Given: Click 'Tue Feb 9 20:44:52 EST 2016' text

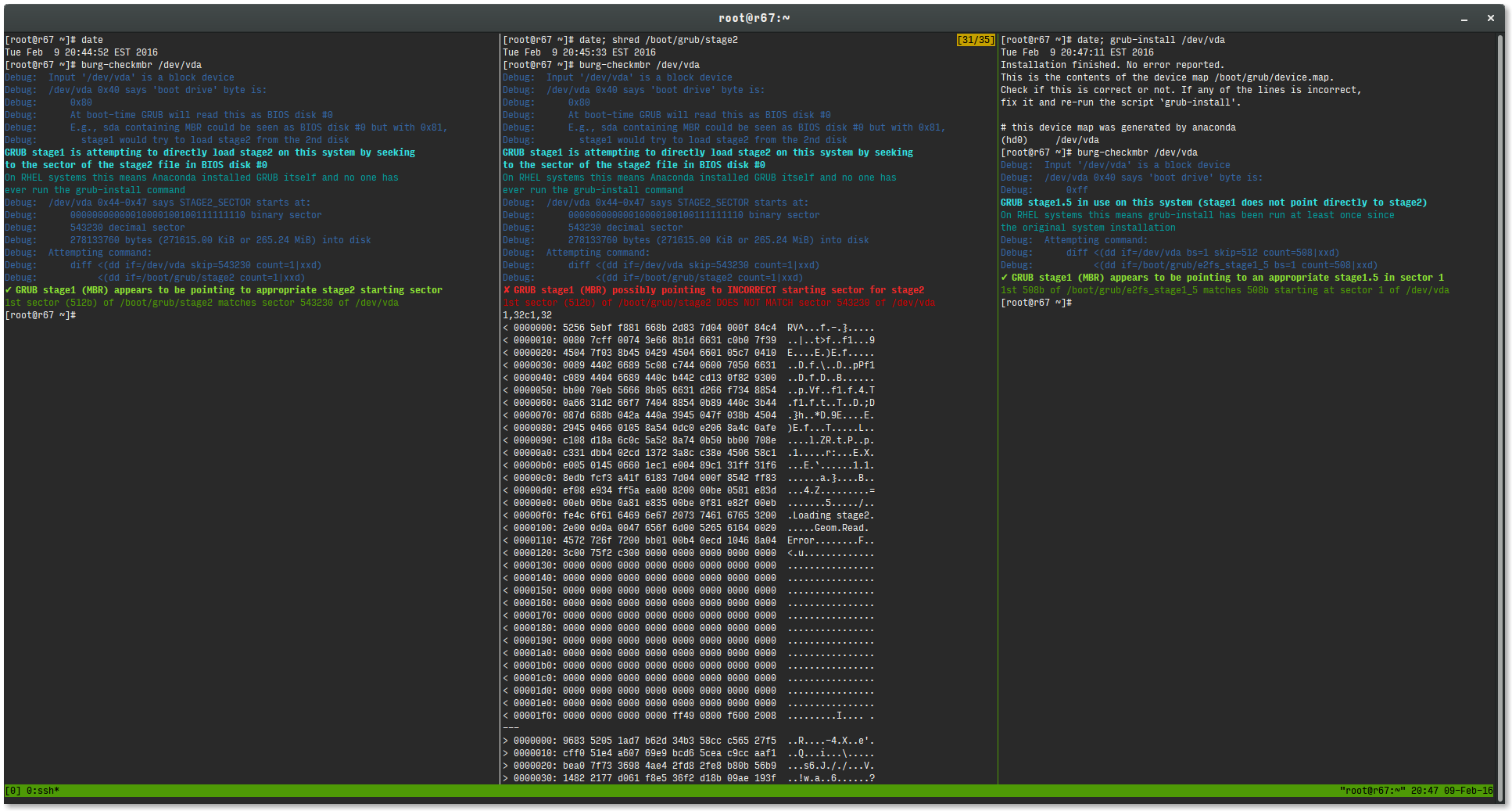Looking at the screenshot, I should [x=81, y=52].
